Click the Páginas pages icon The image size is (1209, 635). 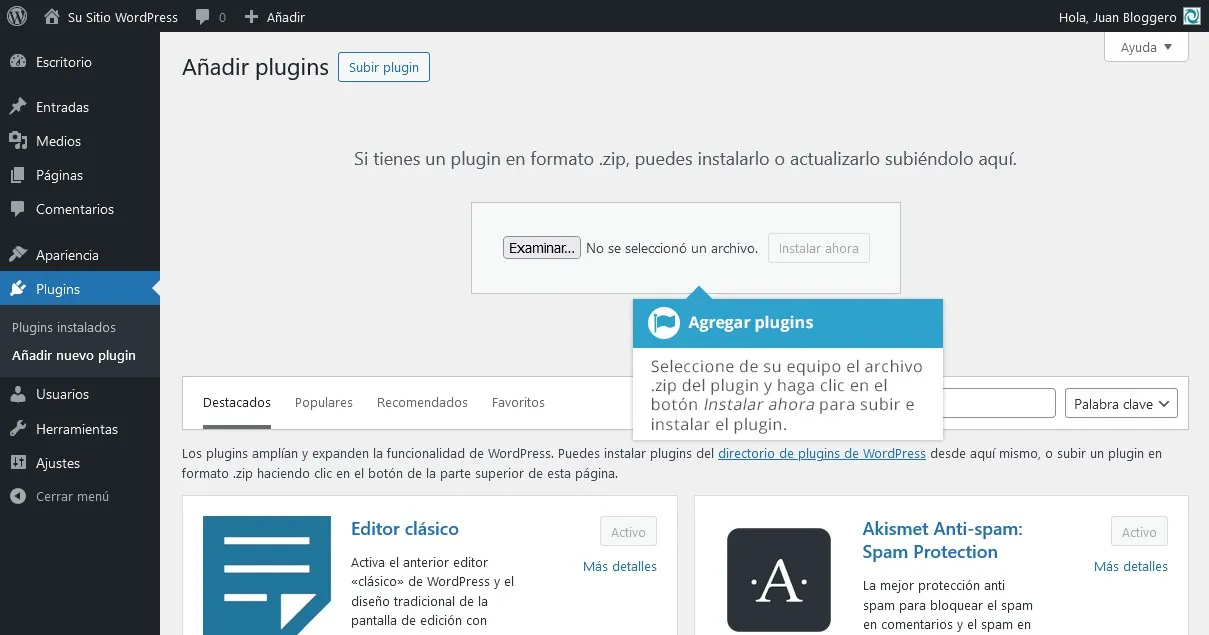point(18,175)
